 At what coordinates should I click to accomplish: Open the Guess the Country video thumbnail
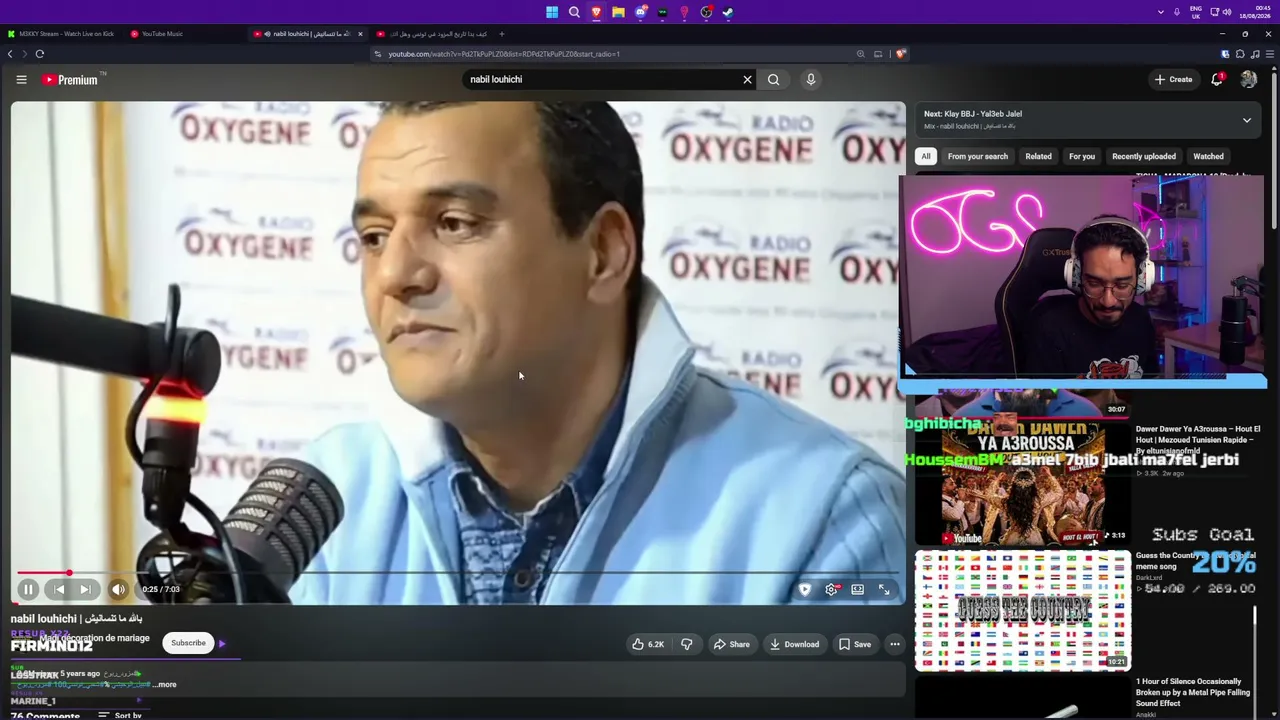pos(1023,610)
